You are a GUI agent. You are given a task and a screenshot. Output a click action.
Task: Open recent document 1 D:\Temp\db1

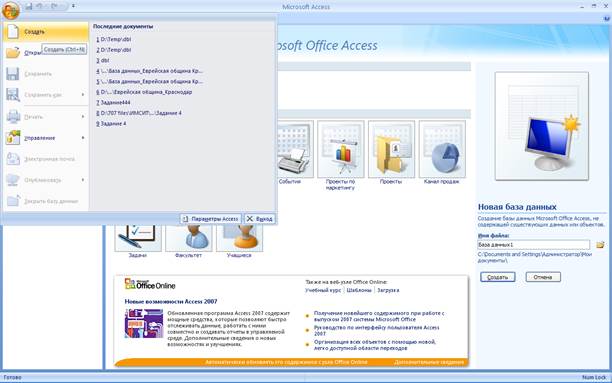click(114, 39)
